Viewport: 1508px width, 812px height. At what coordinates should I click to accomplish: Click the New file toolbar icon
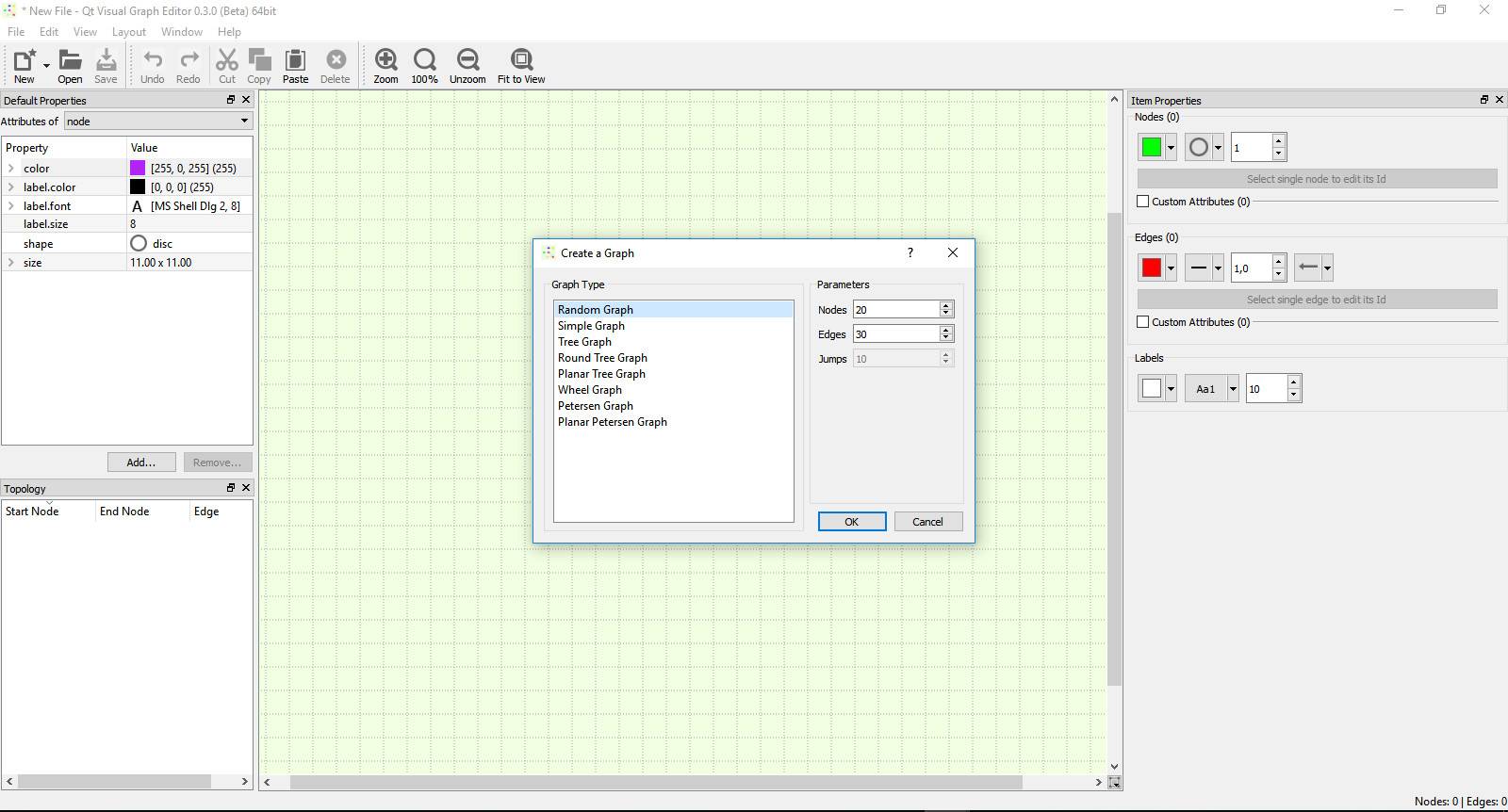(25, 60)
